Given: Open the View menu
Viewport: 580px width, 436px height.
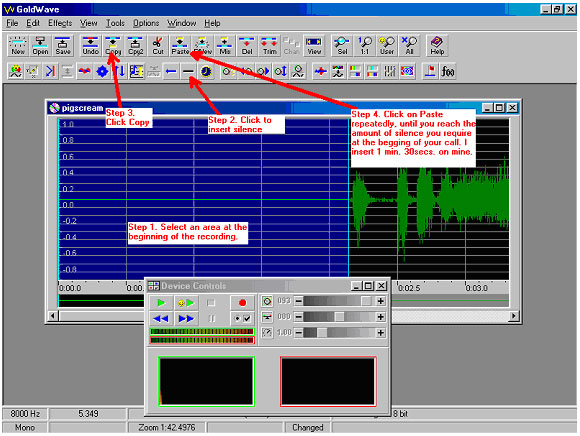Looking at the screenshot, I should tap(89, 23).
